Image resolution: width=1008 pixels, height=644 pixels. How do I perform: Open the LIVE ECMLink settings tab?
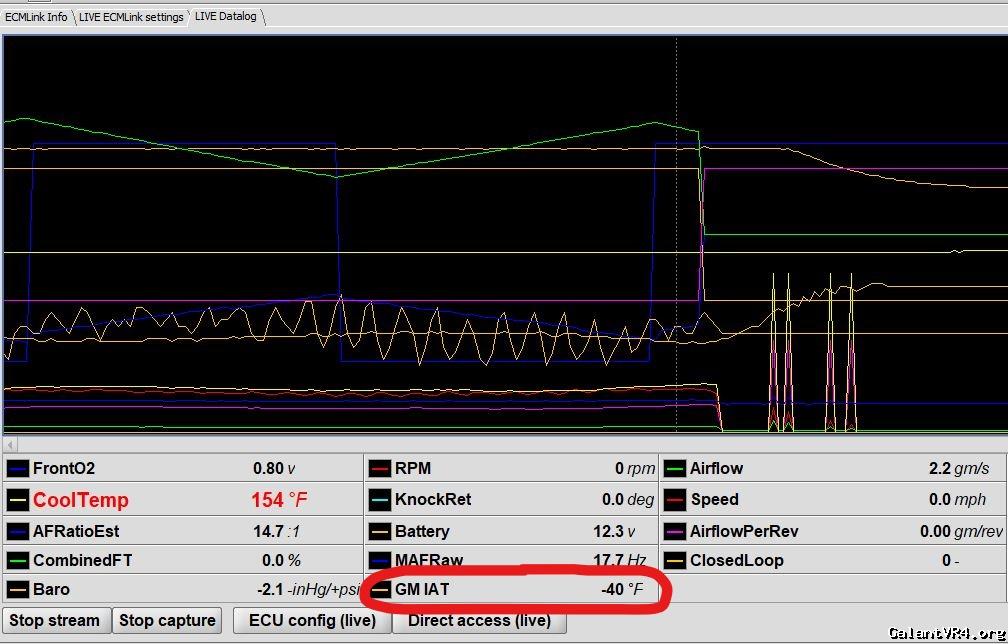131,17
